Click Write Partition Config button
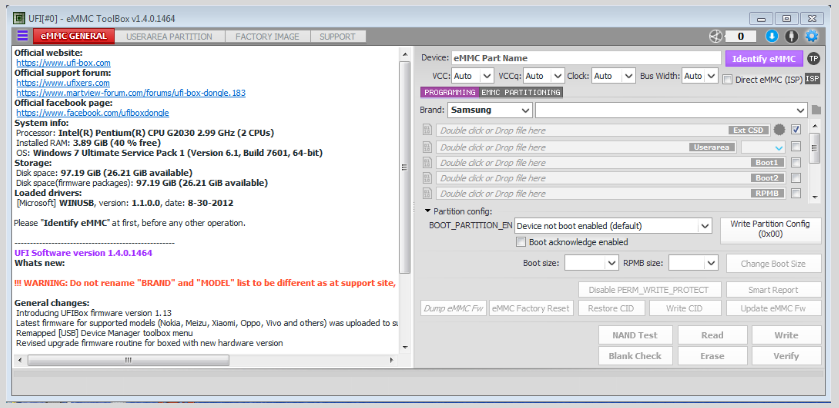 click(773, 229)
